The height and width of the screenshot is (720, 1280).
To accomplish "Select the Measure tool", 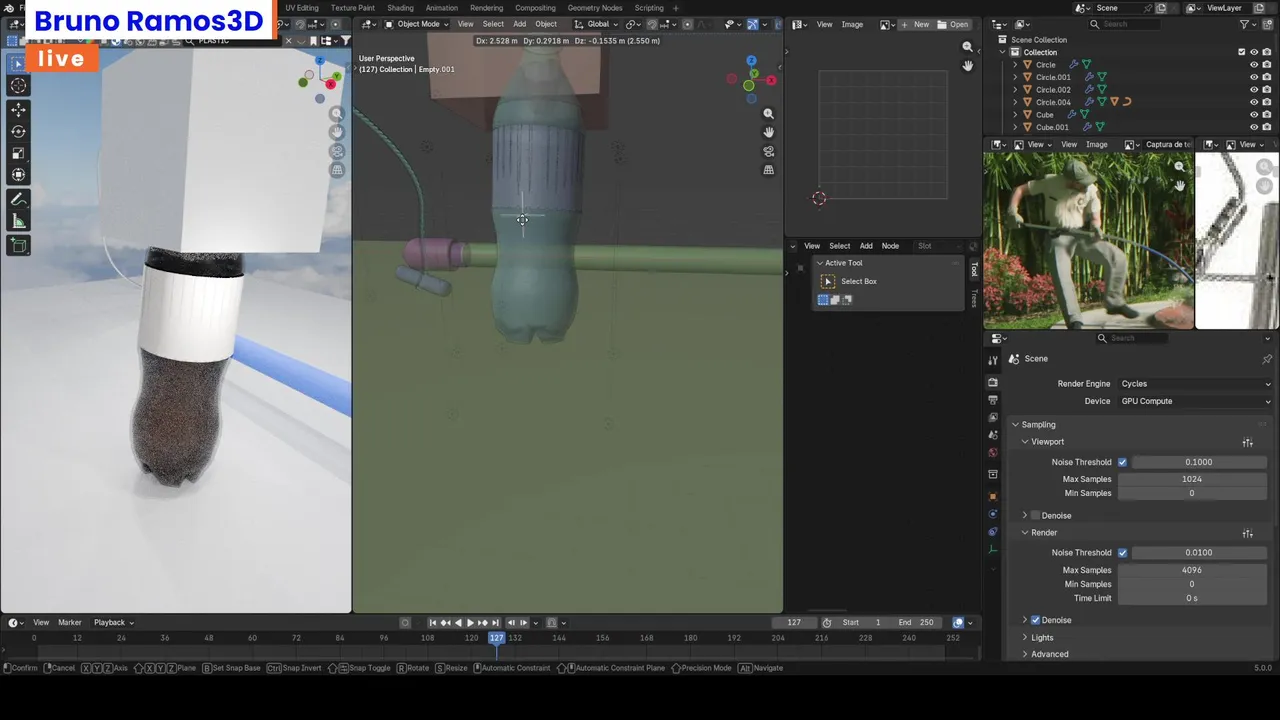I will [x=18, y=222].
